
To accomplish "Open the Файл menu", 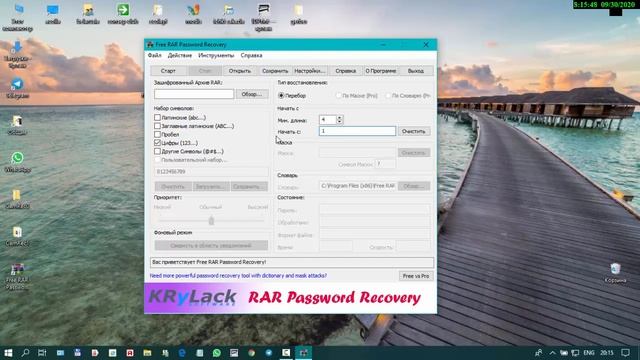I will (x=154, y=56).
